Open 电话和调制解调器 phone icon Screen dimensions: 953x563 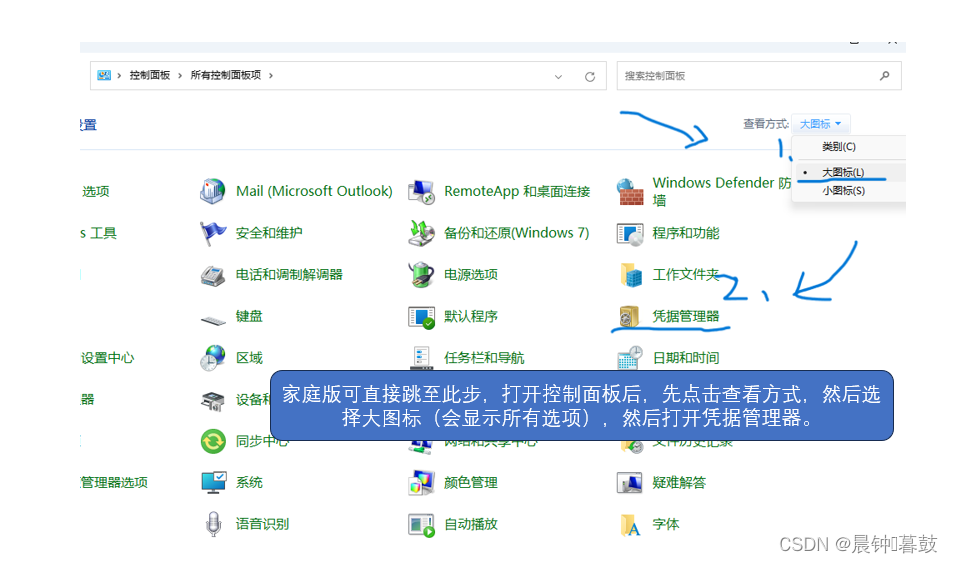[213, 275]
